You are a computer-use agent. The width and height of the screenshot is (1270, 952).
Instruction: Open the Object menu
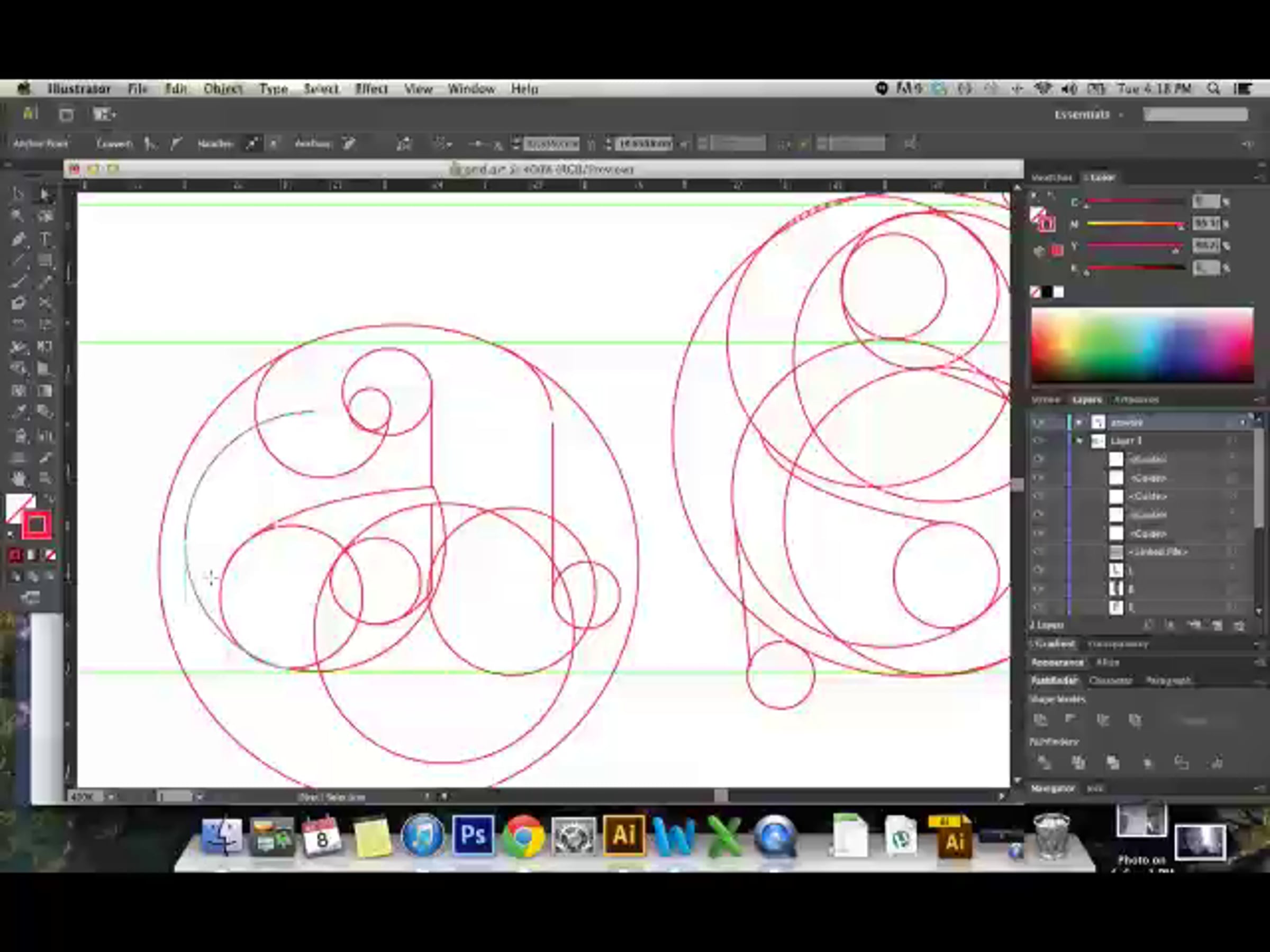pyautogui.click(x=223, y=89)
